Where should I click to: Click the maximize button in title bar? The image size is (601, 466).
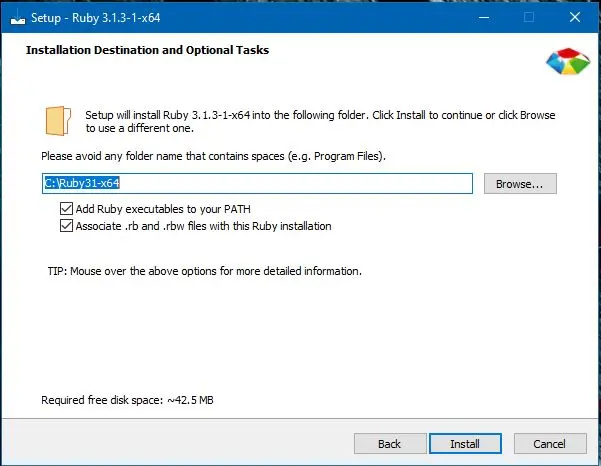coord(529,17)
